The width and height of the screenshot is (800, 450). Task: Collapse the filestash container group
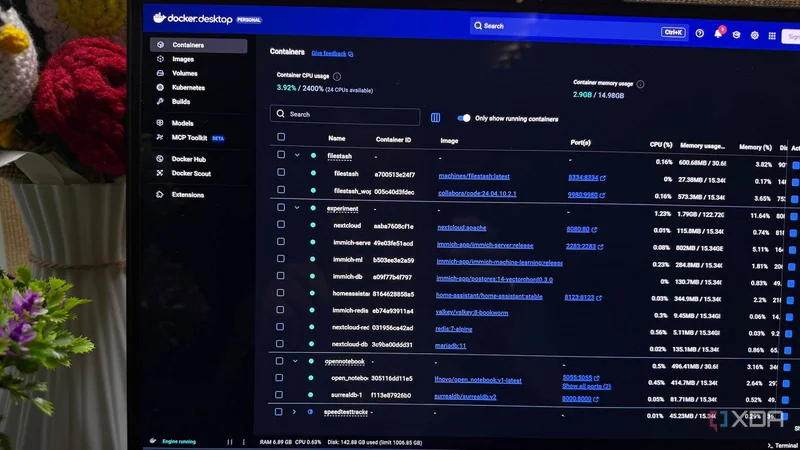click(297, 155)
